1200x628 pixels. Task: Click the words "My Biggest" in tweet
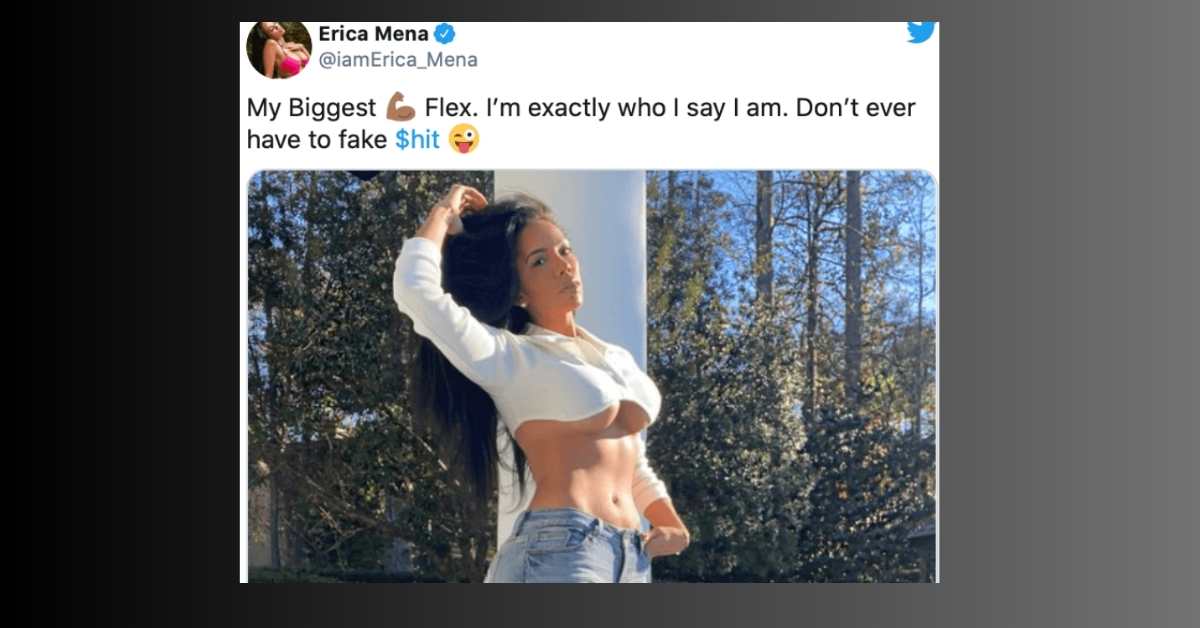[x=311, y=108]
